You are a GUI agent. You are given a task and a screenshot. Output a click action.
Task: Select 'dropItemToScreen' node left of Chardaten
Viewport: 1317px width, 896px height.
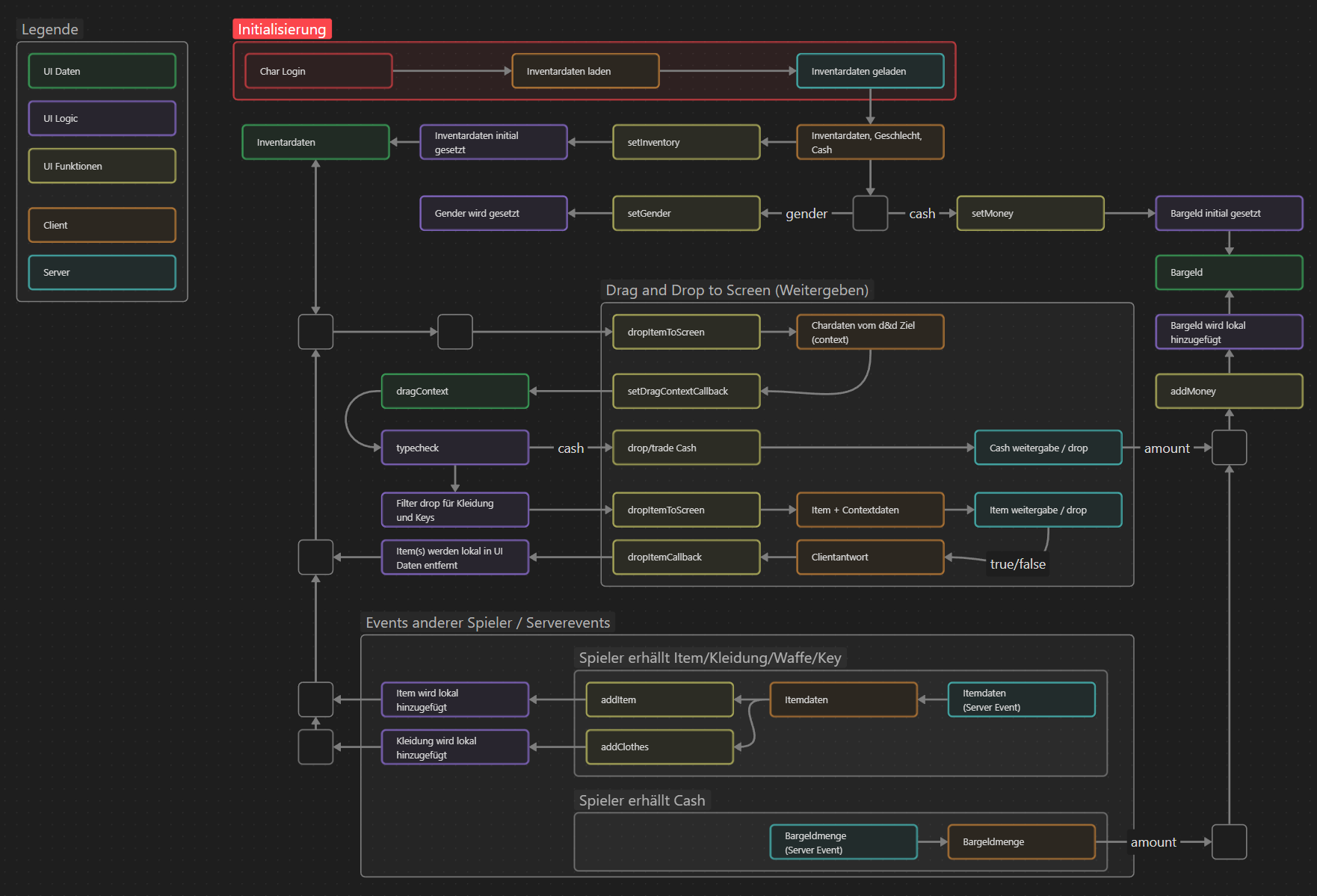click(686, 332)
